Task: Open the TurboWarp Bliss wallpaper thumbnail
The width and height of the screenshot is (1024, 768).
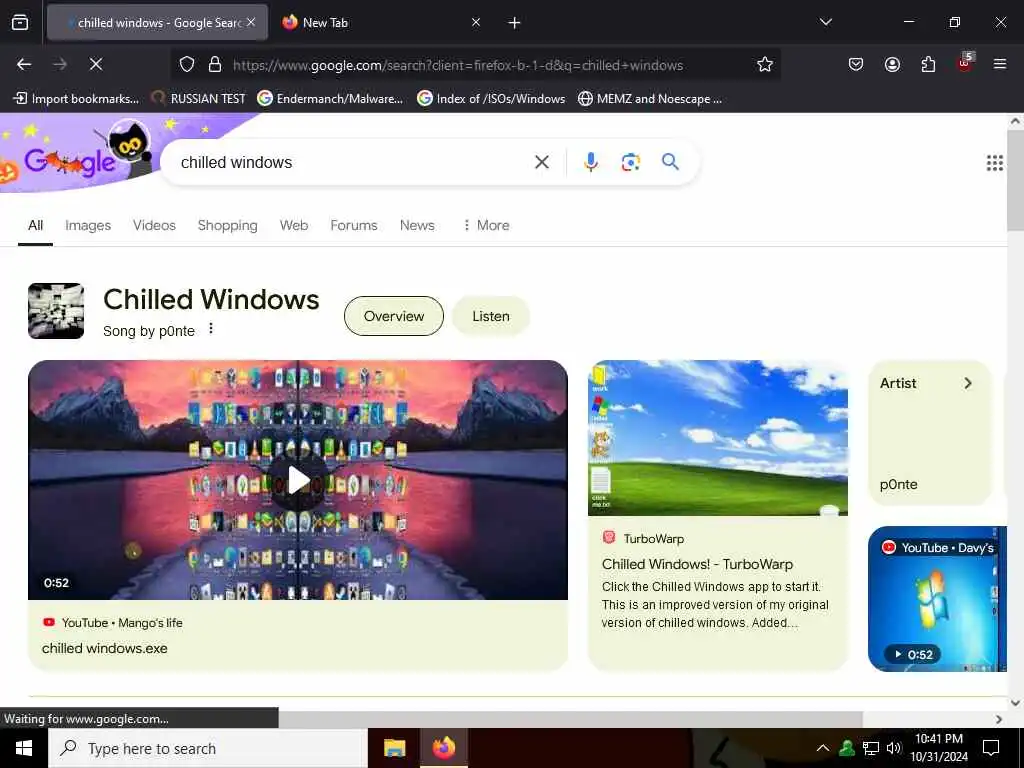Action: coord(718,438)
